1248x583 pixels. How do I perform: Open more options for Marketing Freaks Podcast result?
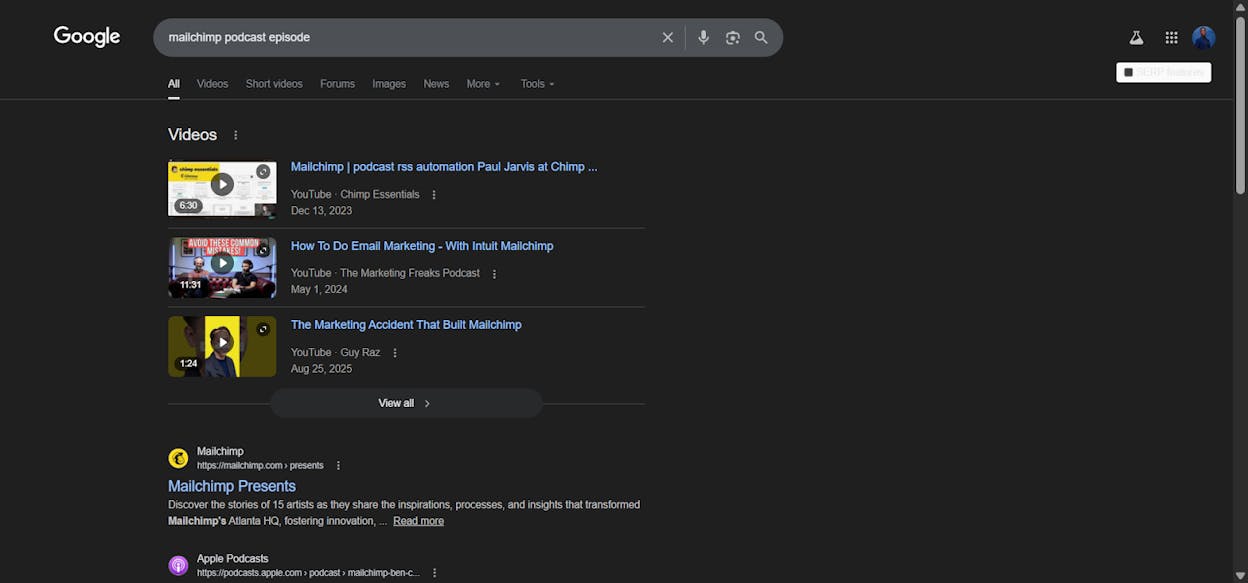point(494,274)
